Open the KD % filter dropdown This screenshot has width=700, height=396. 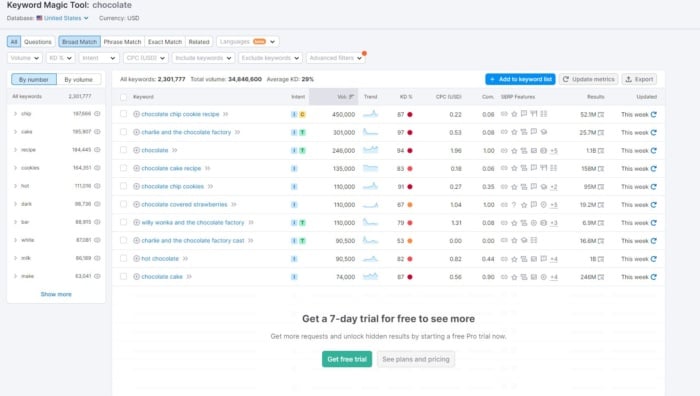tap(61, 58)
